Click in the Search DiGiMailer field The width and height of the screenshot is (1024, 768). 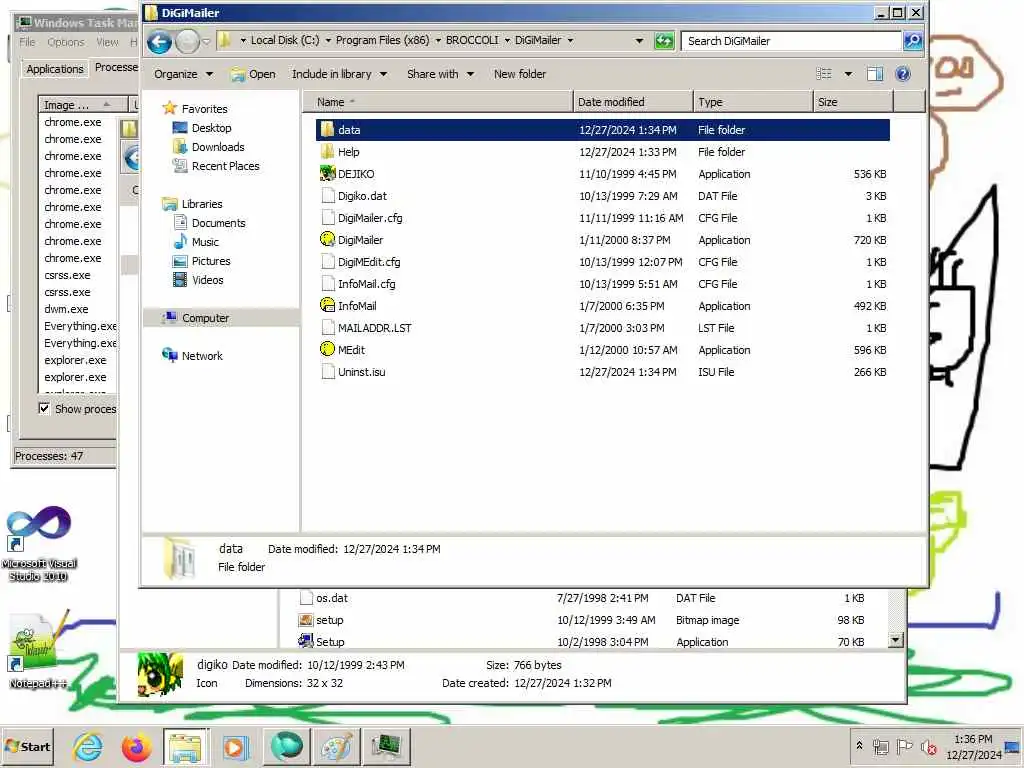791,41
